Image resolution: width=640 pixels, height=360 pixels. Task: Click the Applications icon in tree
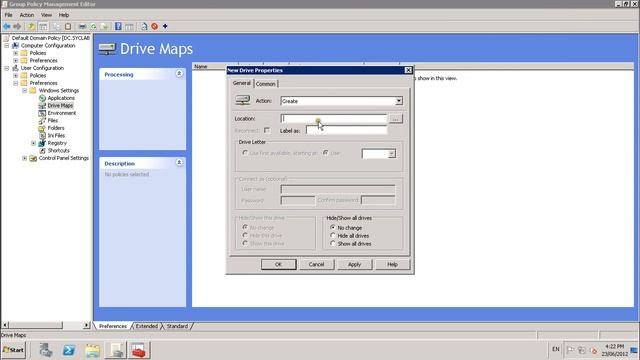click(42, 98)
